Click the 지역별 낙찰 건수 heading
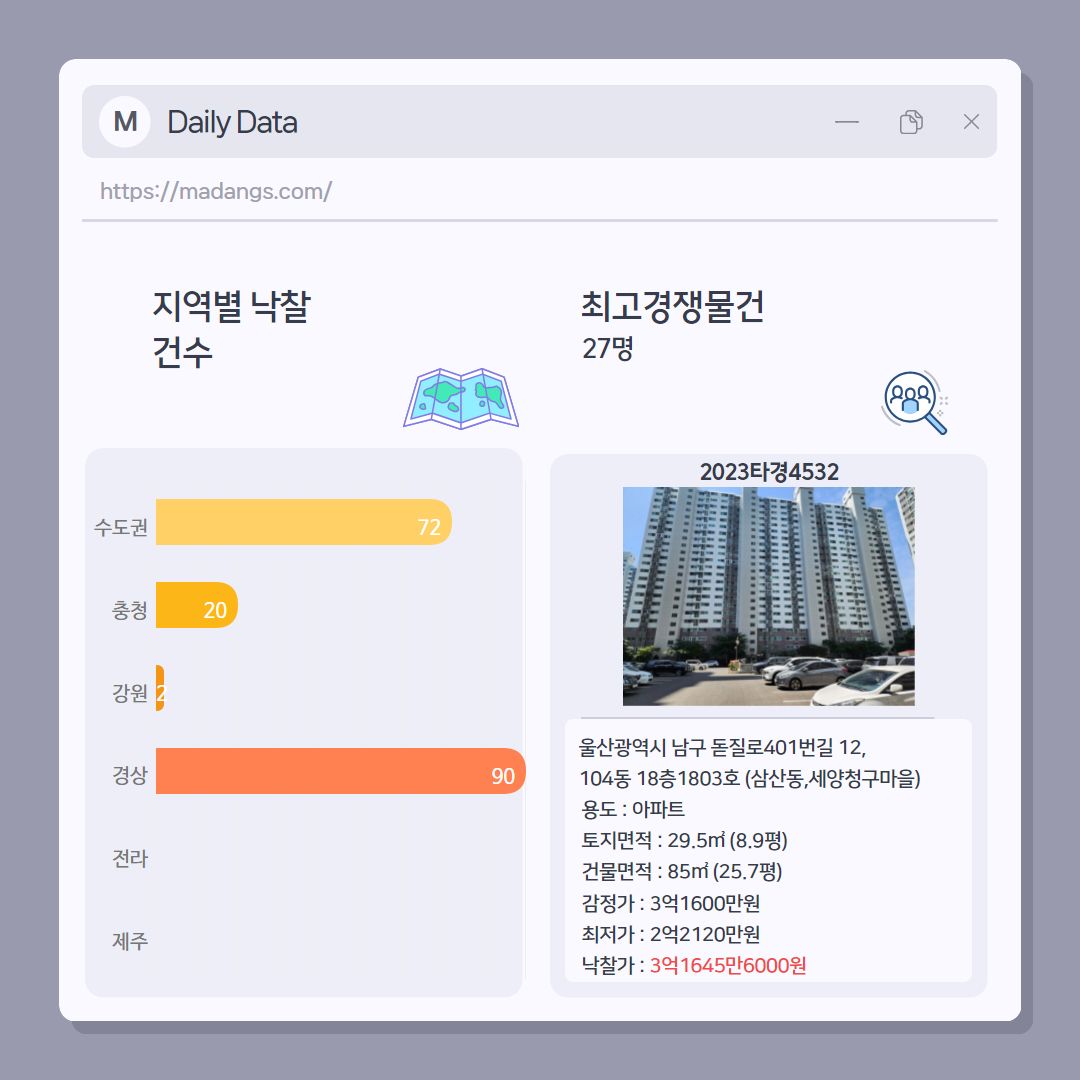This screenshot has height=1080, width=1080. point(231,329)
